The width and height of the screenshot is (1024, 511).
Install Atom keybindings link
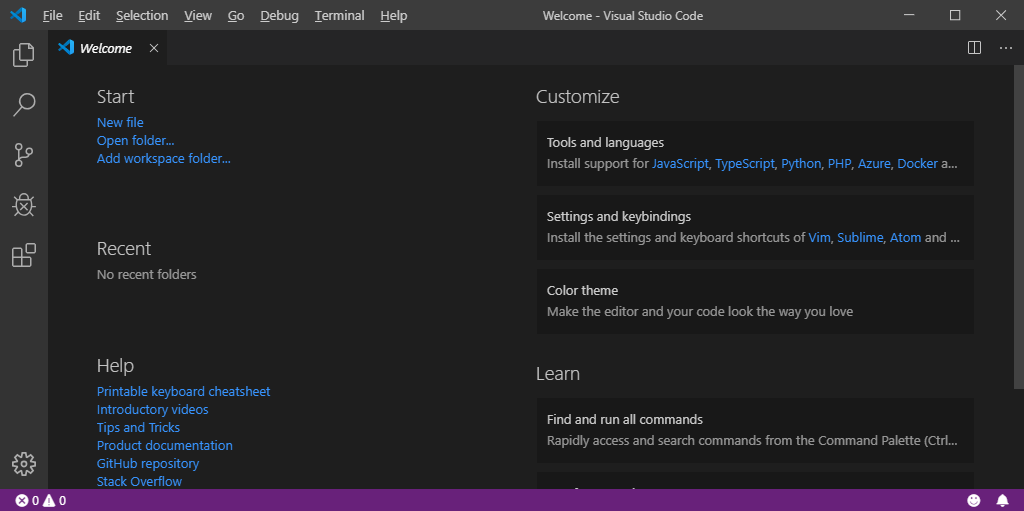[x=905, y=237]
